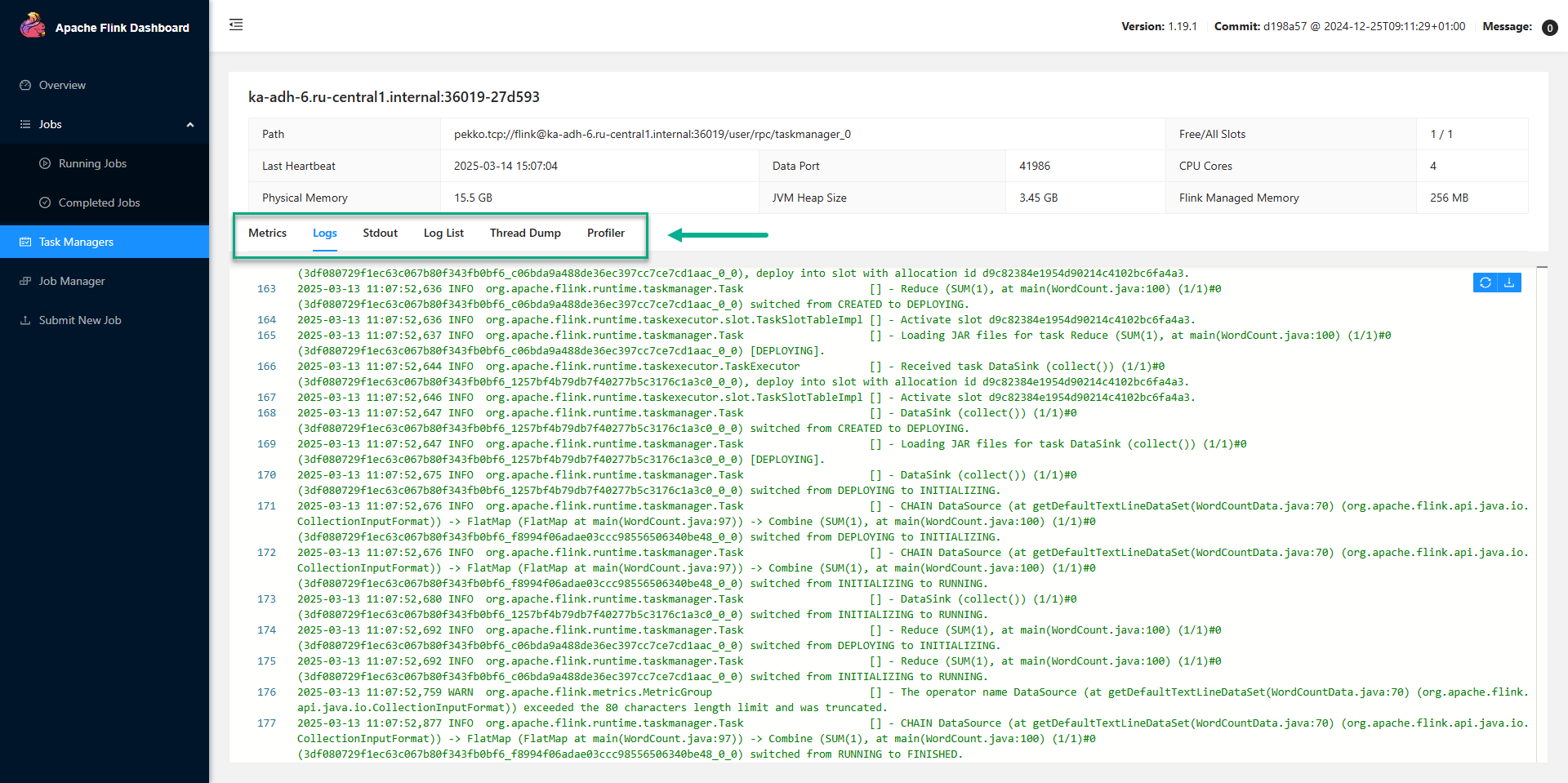
Task: Click the JVM Heap Size value 3.45 GB
Action: pyautogui.click(x=1038, y=198)
